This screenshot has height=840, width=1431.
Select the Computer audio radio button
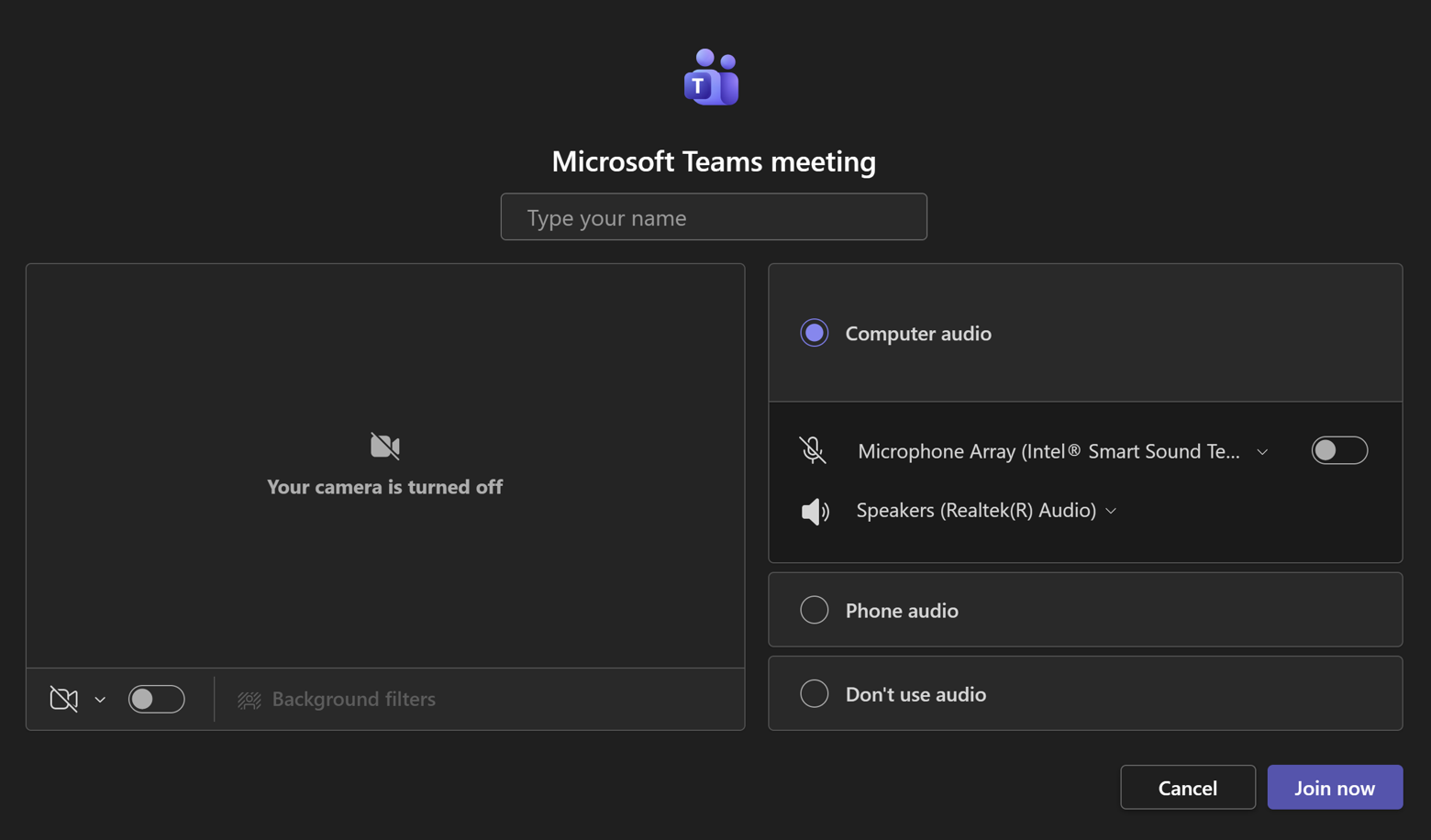(x=815, y=333)
